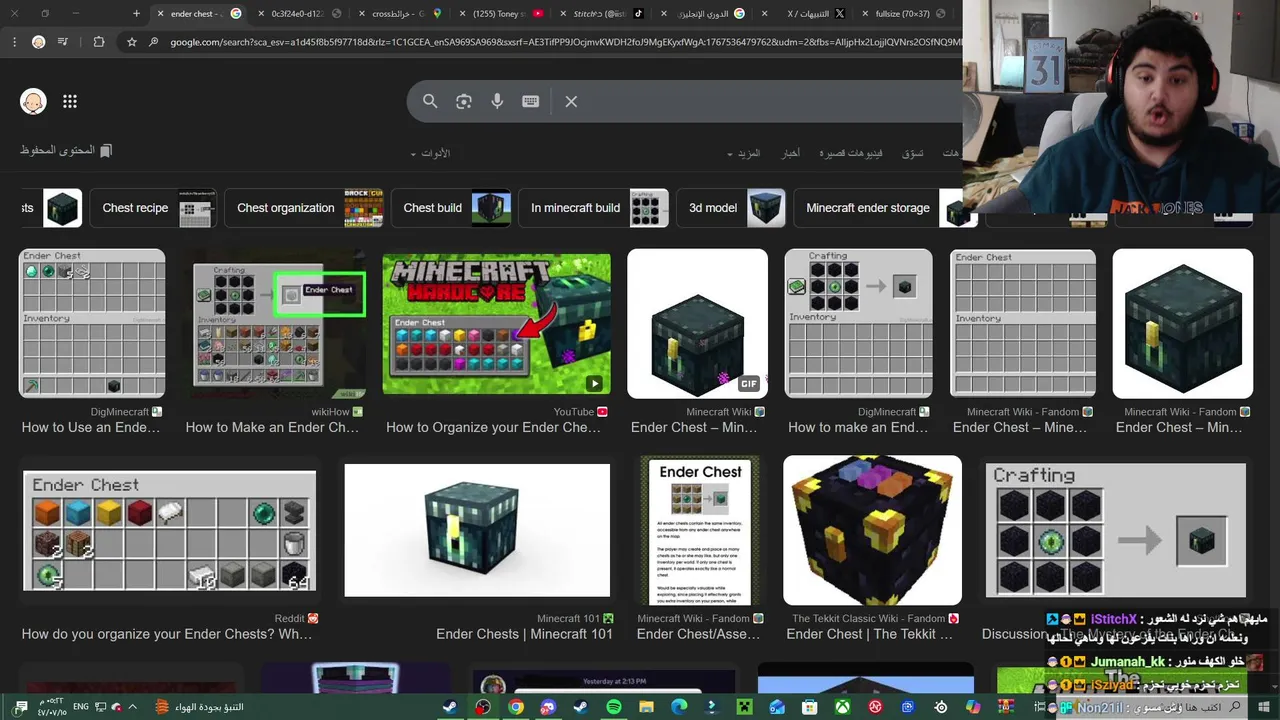The image size is (1280, 720).
Task: Open Chrome three-dot menu
Action: pos(13,42)
